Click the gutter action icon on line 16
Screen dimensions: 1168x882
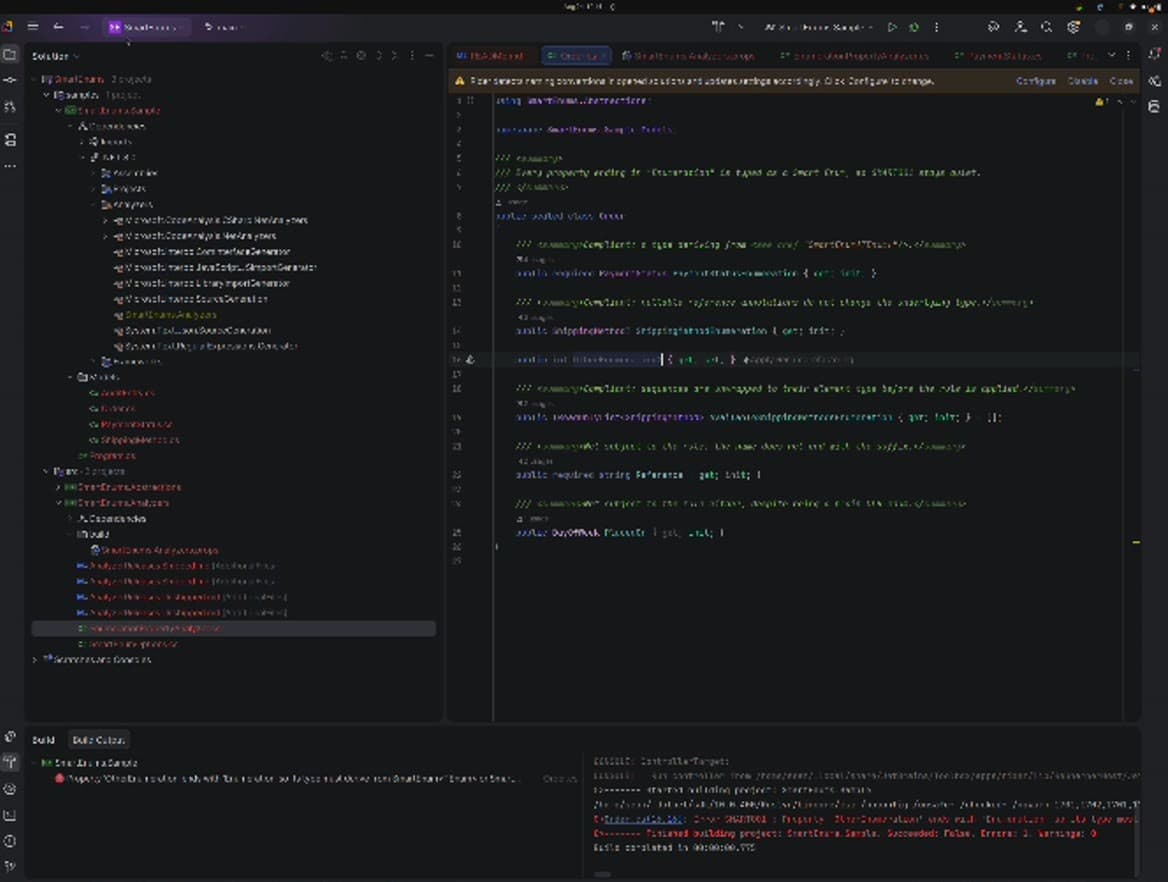pyautogui.click(x=470, y=360)
